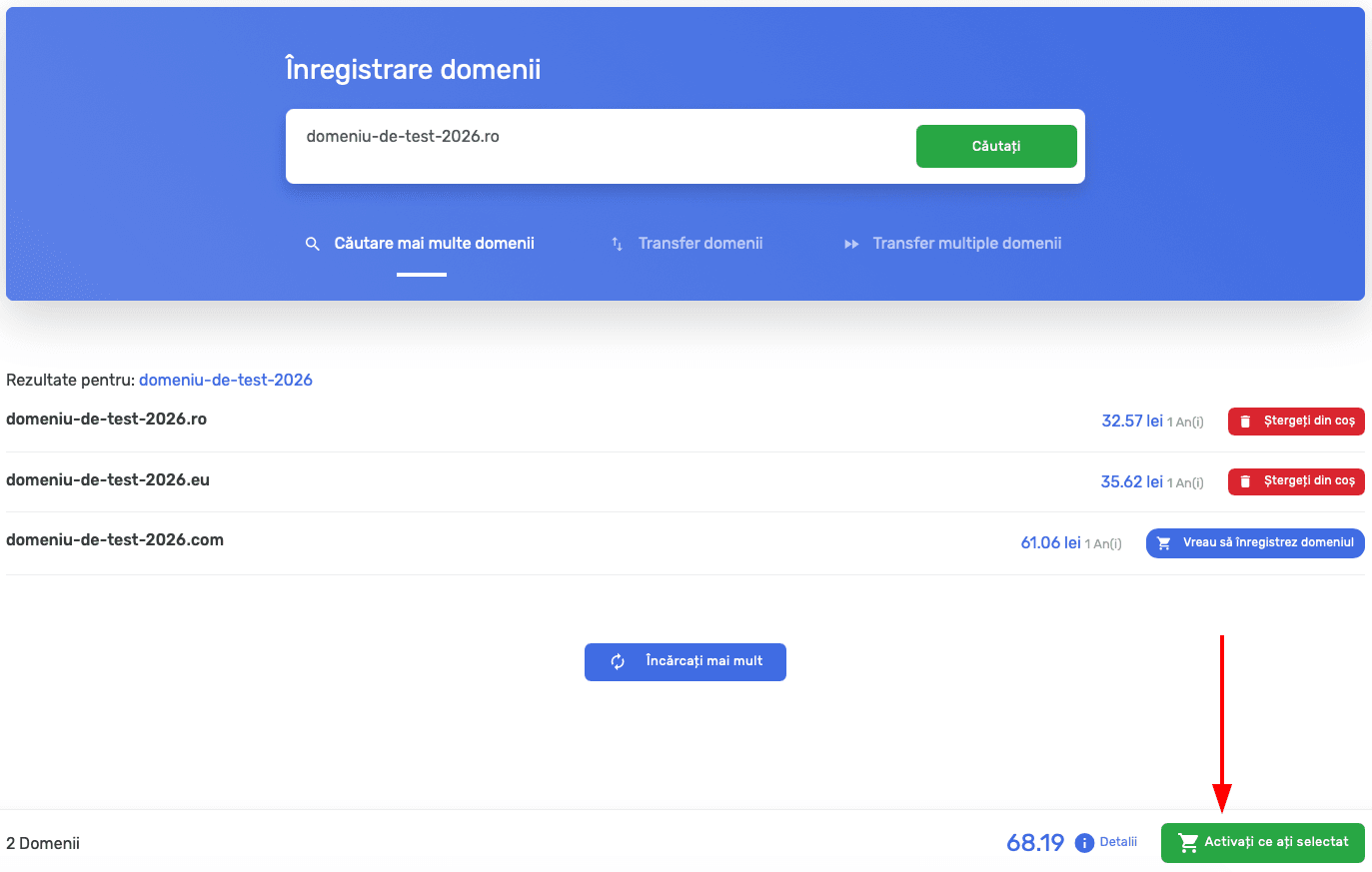The image size is (1372, 872).
Task: Click trash icon for domeniu-de-test-2026.eu
Action: coord(1245,481)
